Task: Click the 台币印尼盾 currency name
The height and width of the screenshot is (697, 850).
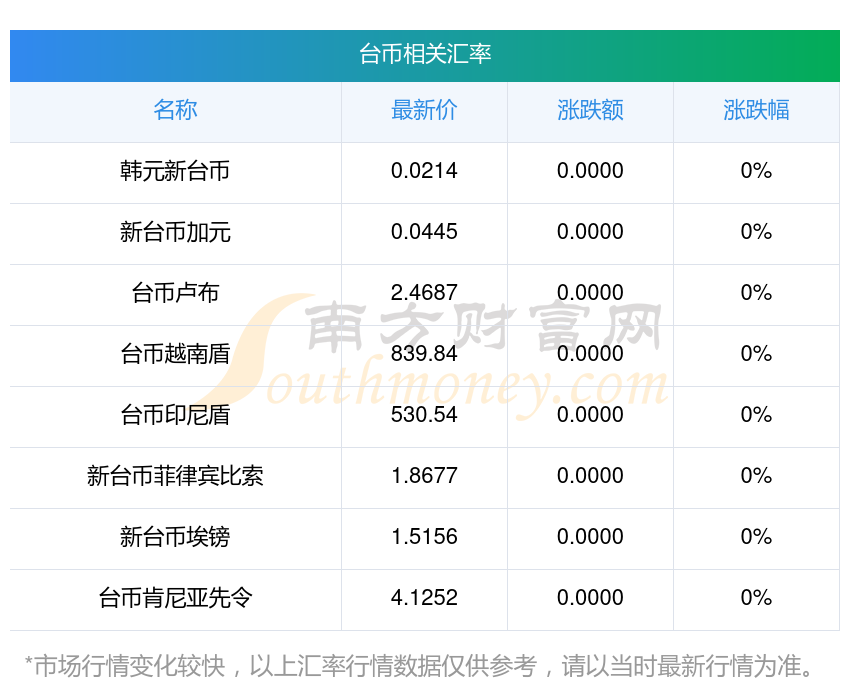Action: pos(175,415)
